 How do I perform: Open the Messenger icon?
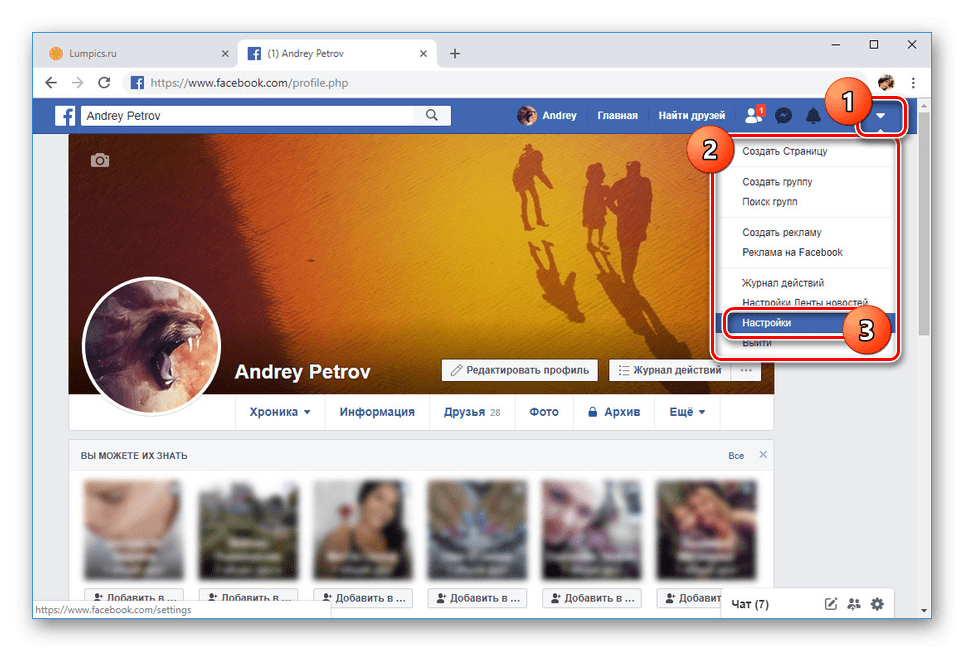pyautogui.click(x=783, y=116)
